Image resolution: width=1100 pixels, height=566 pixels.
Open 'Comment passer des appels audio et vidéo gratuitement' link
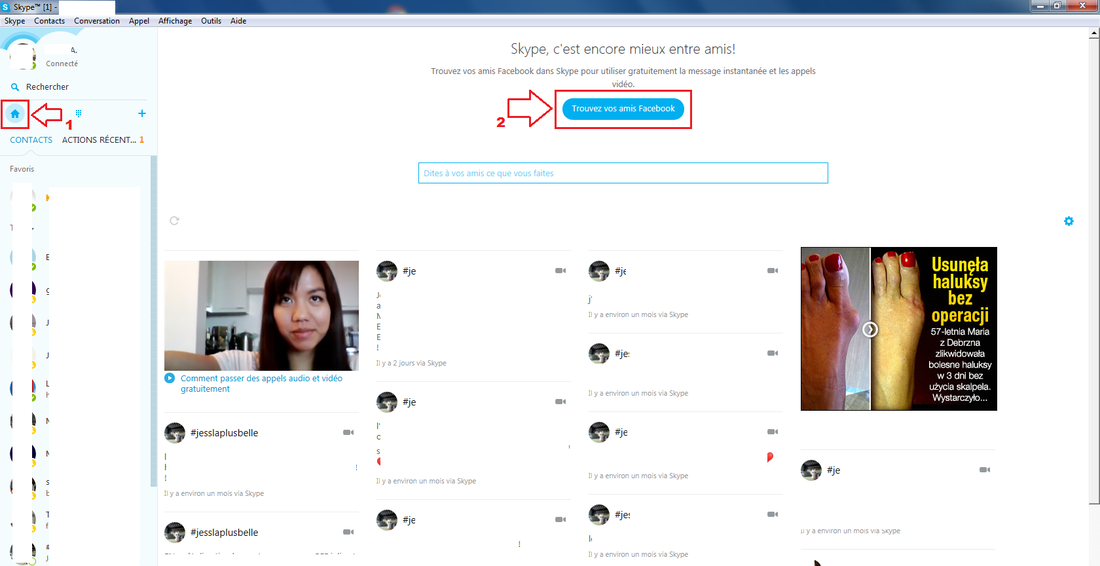[x=262, y=383]
